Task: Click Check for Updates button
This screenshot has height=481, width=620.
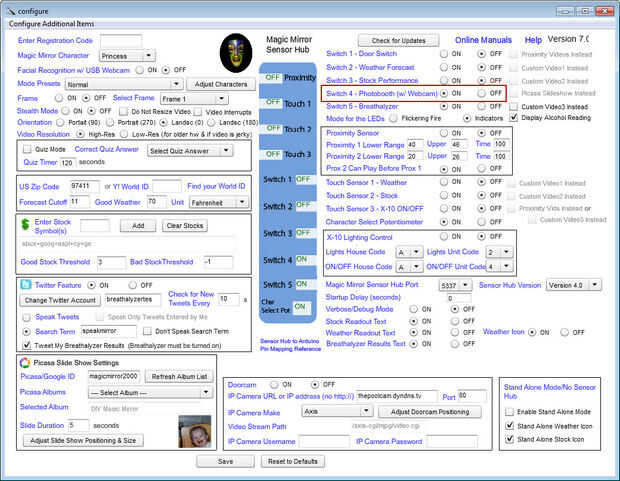Action: (398, 40)
